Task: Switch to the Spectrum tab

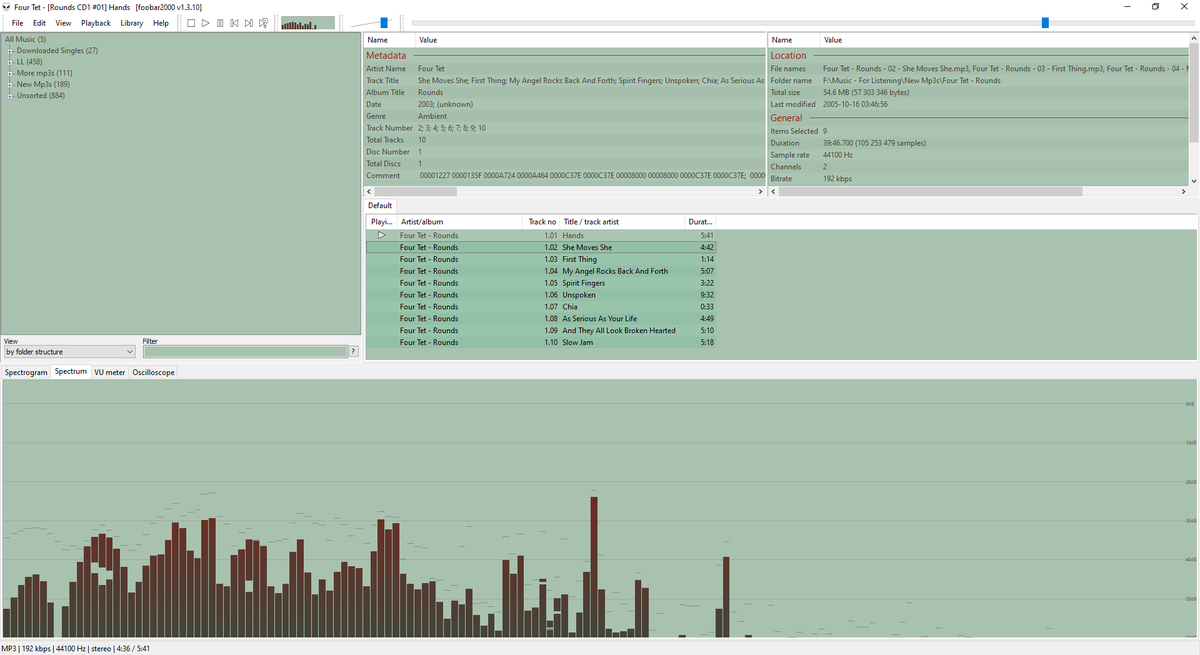Action: click(71, 372)
